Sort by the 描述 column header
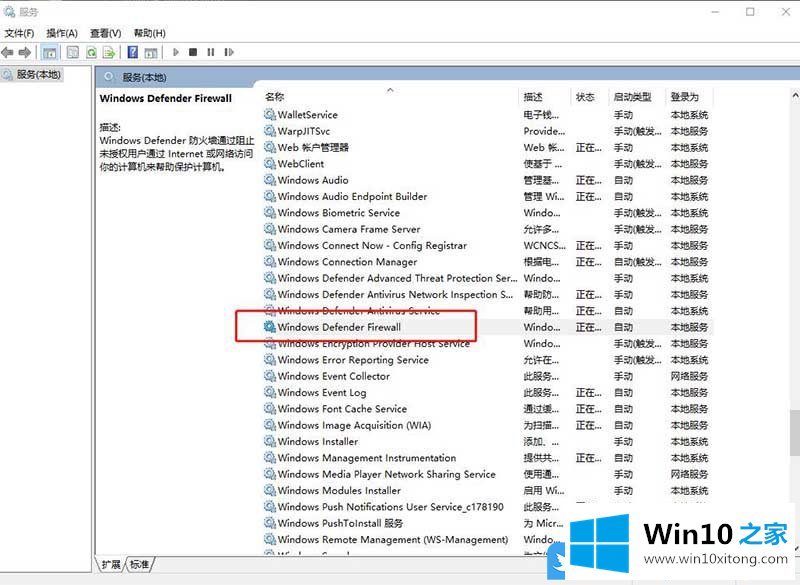 545,96
